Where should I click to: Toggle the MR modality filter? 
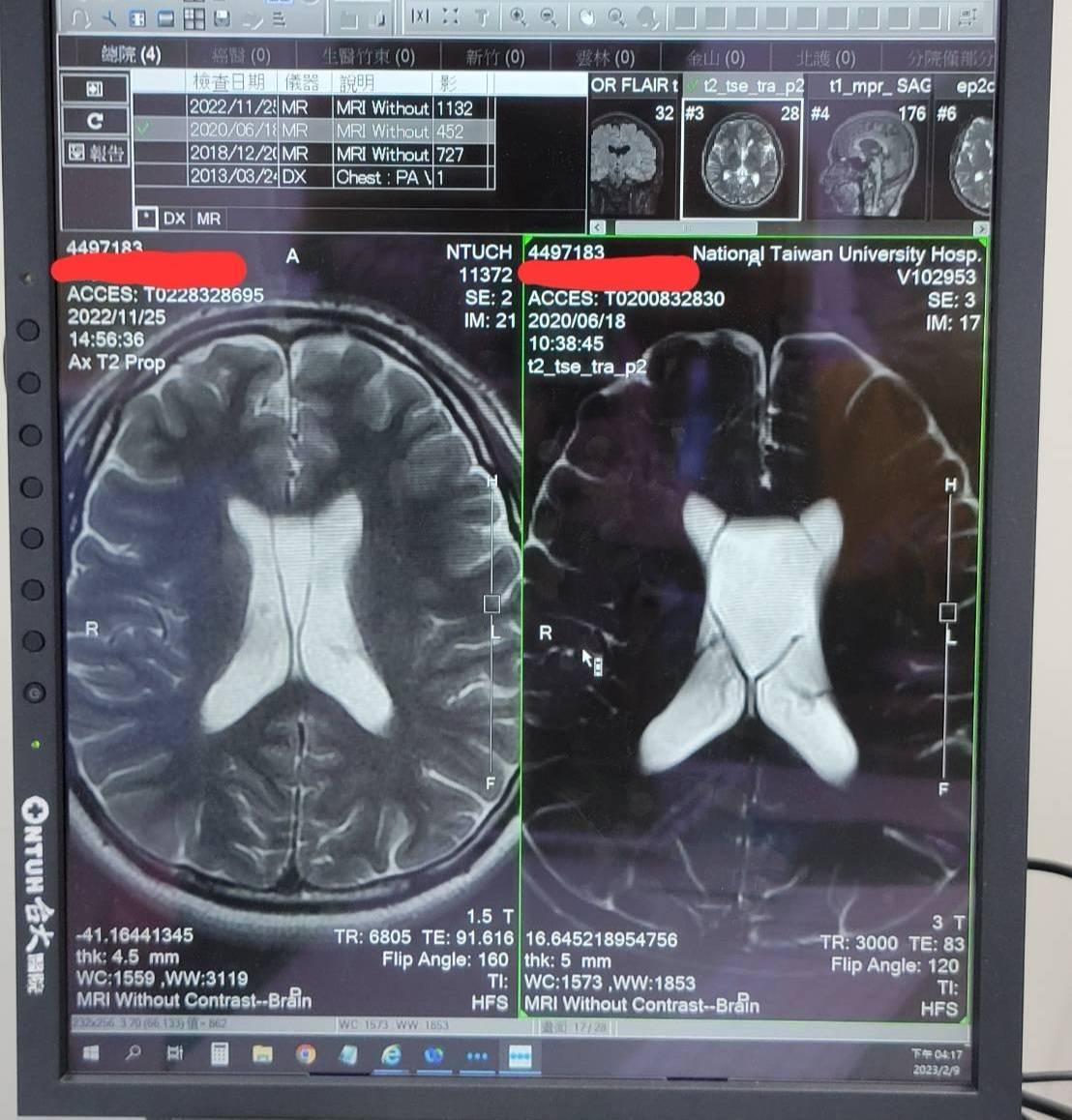209,219
